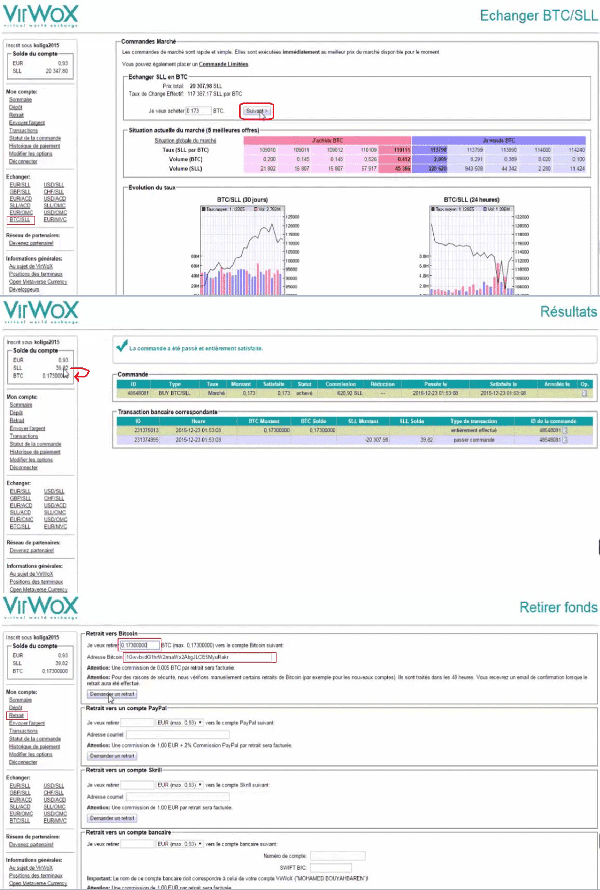The width and height of the screenshot is (600, 890).
Task: Click the 'BUY BTC/SLL' type cell in the Commande table
Action: point(174,393)
